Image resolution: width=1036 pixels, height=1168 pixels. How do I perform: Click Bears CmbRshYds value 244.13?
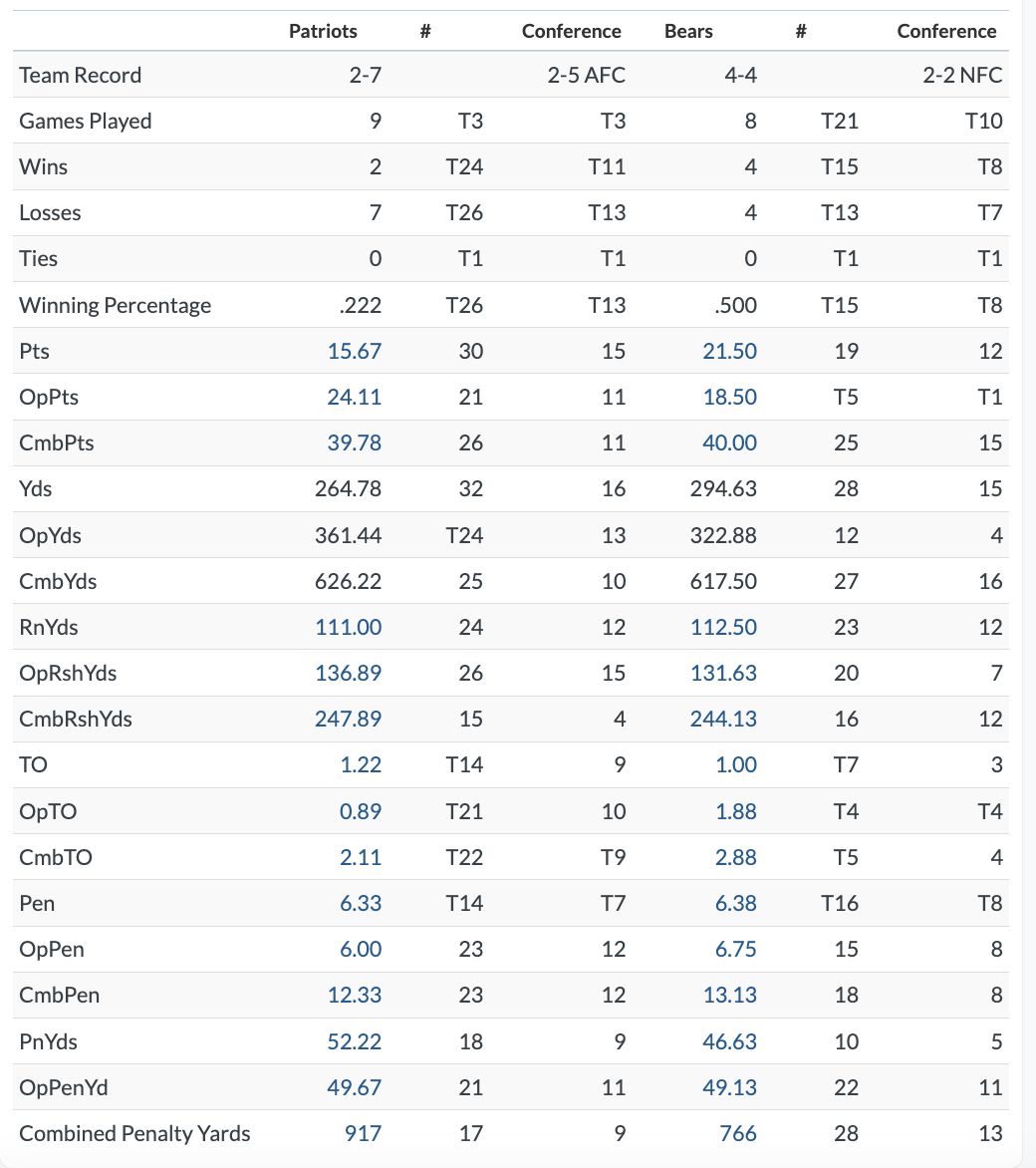point(723,719)
